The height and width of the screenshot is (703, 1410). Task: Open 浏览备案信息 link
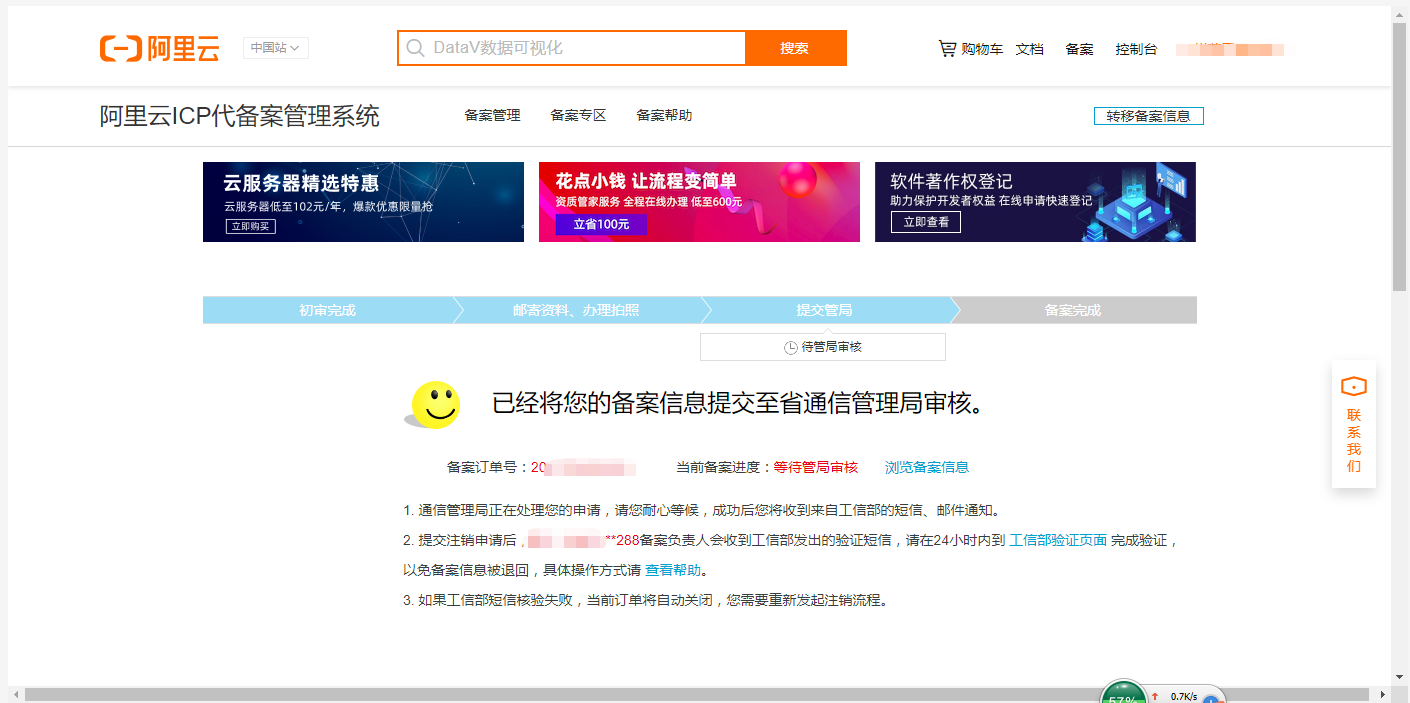click(x=927, y=467)
